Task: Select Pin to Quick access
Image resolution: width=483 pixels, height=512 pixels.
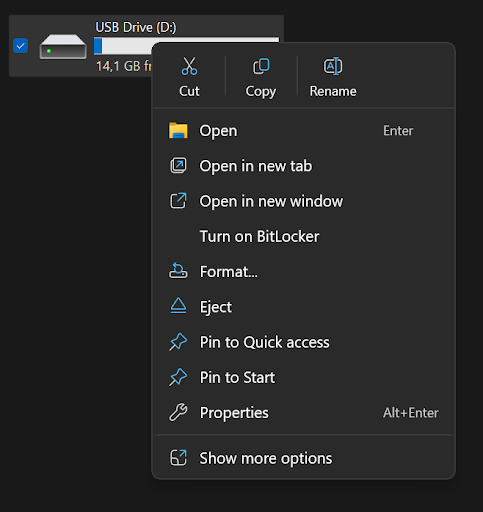Action: (x=304, y=342)
